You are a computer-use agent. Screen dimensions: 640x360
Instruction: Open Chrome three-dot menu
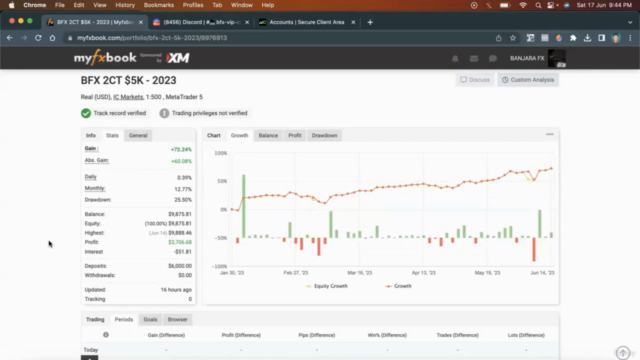point(630,38)
